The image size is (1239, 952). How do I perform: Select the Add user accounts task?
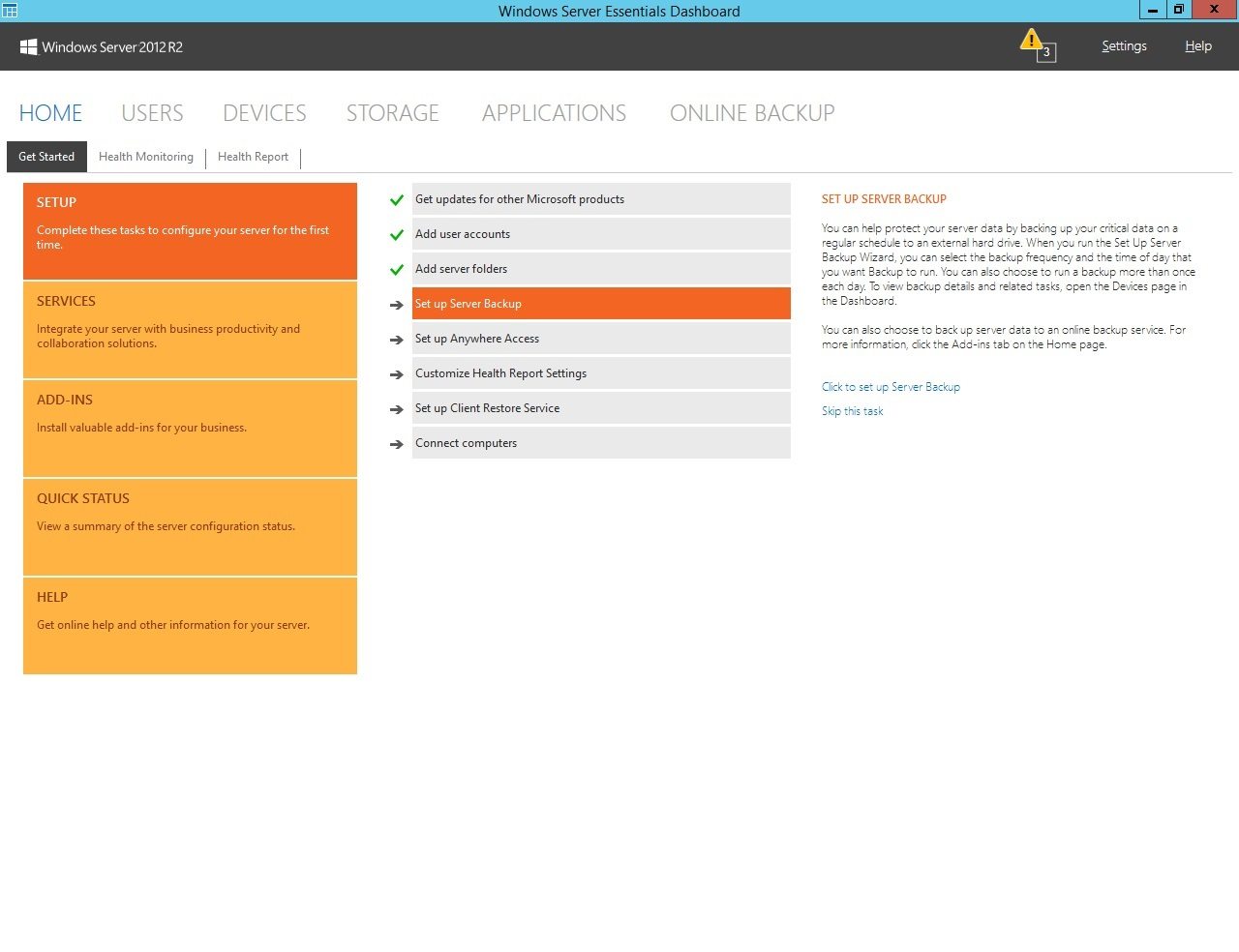[x=601, y=234]
